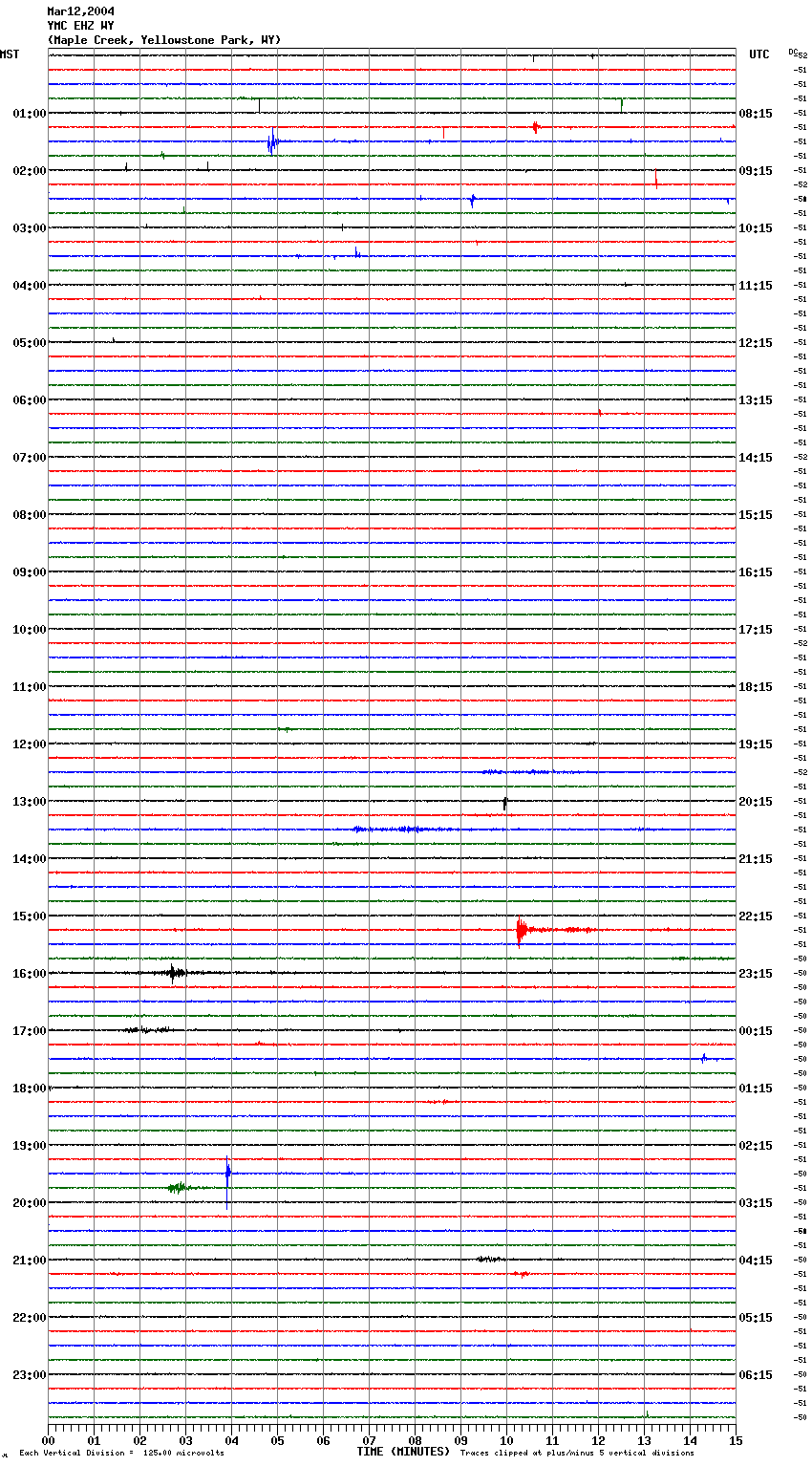Select the 02:00 MST row label
This screenshot has height=1466, width=812.
[30, 171]
